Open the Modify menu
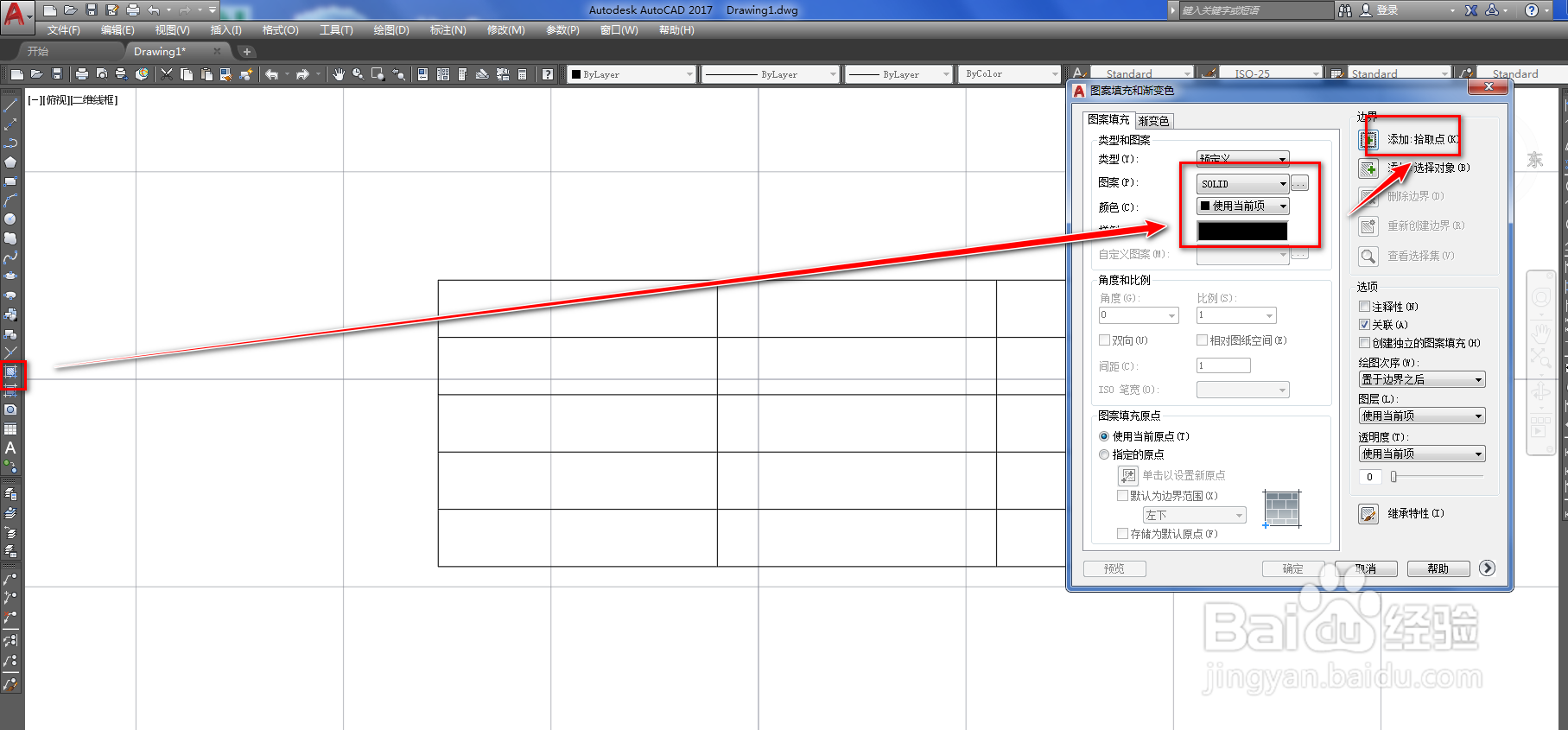The image size is (1568, 730). pos(505,30)
